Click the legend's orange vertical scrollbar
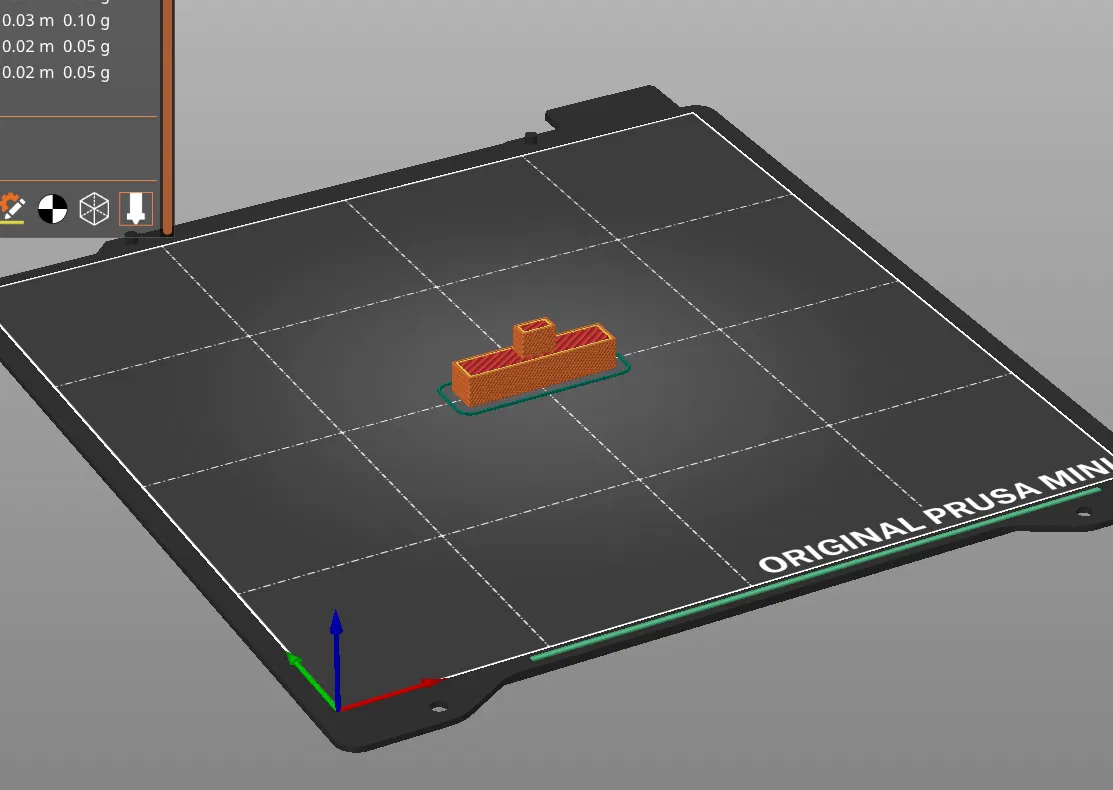Viewport: 1113px width, 790px height. pos(168,117)
